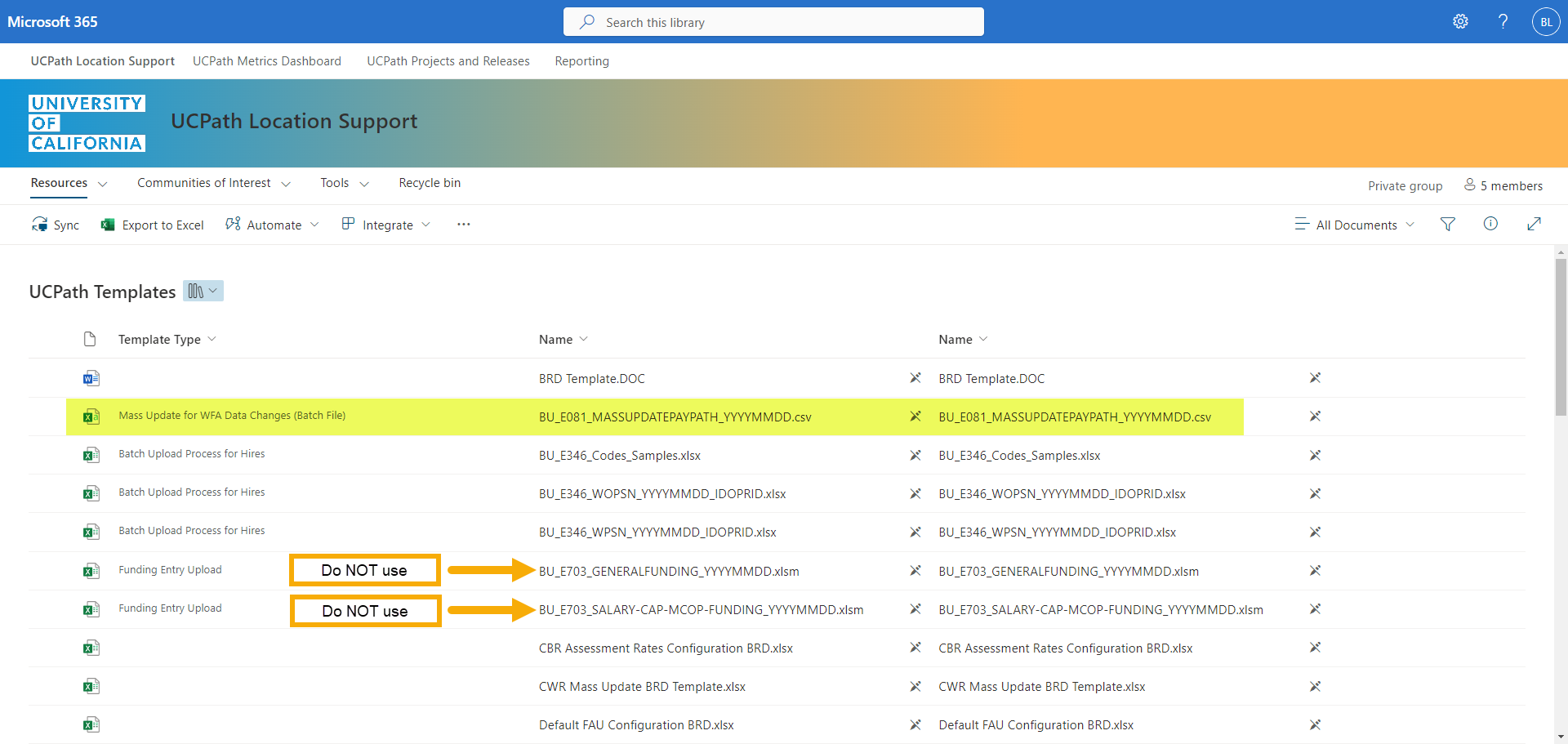Click the 5 members button
Screen dimensions: 1568x744
(x=1503, y=186)
